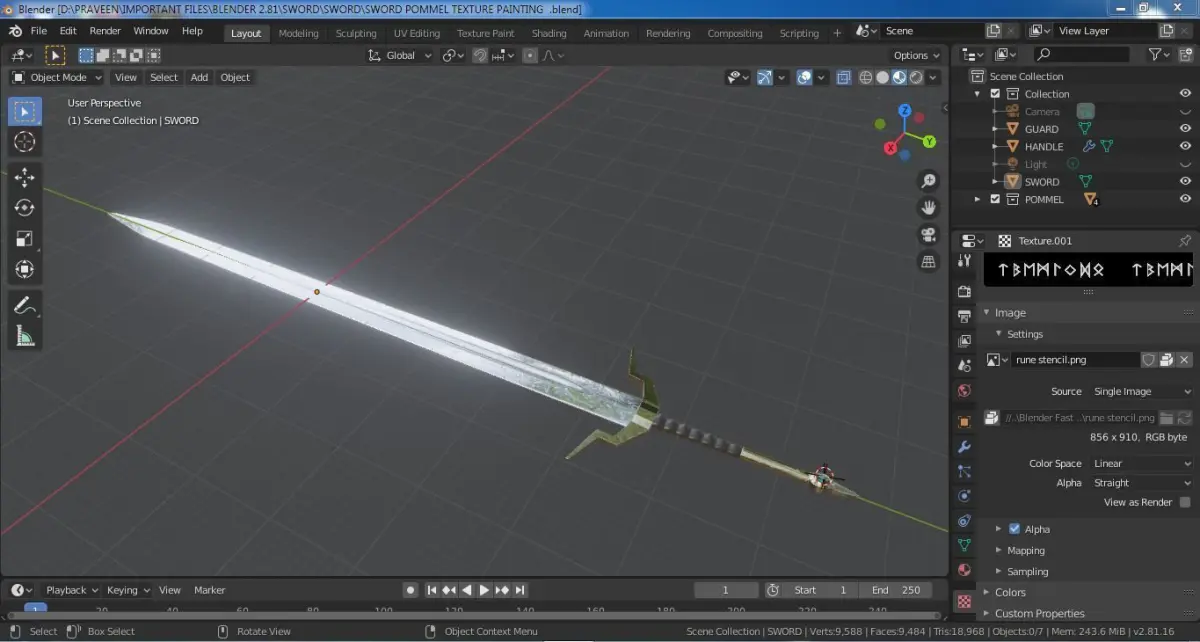Open the World properties tab icon

(x=964, y=391)
